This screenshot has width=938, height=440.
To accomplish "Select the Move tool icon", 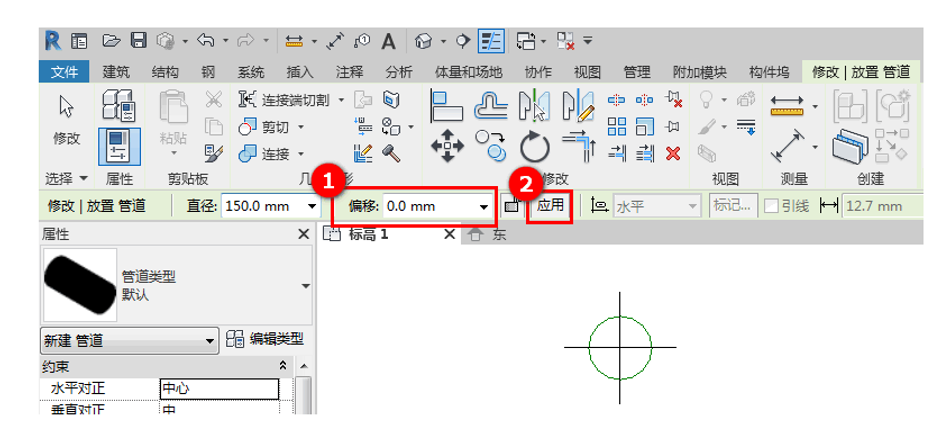I will tap(446, 146).
